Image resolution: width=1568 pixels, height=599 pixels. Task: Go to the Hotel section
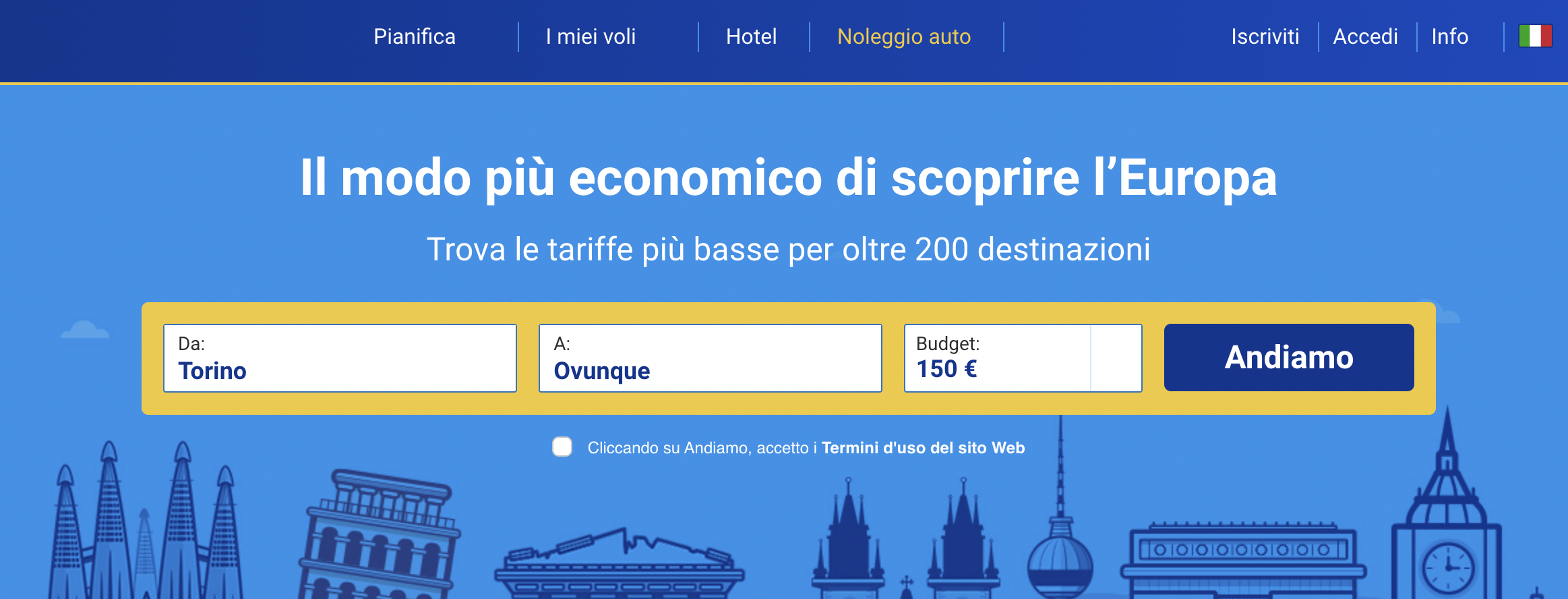tap(751, 36)
